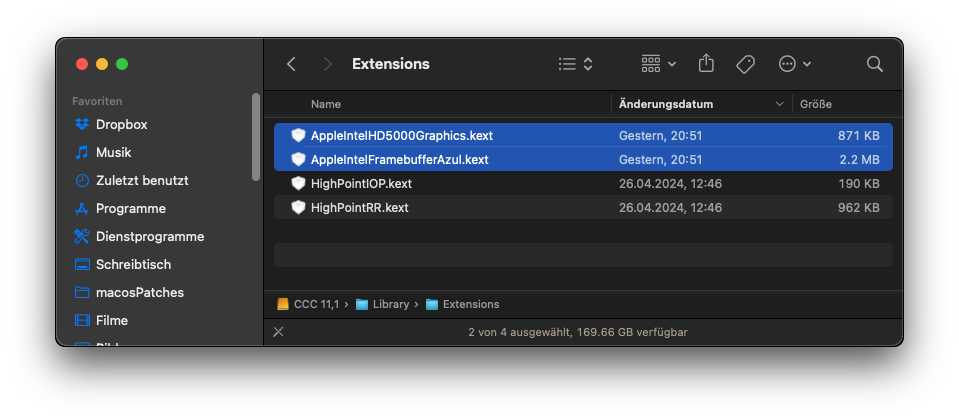This screenshot has width=959, height=420.
Task: Click the back navigation arrow
Action: (x=291, y=64)
